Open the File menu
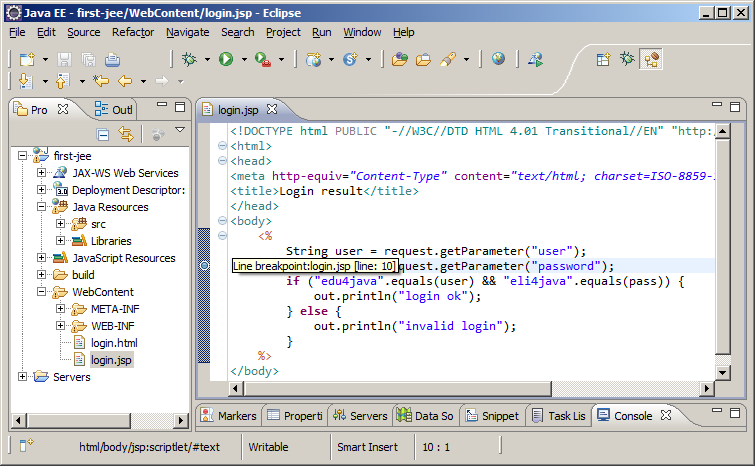Screen dimensions: 755x466 point(17,32)
